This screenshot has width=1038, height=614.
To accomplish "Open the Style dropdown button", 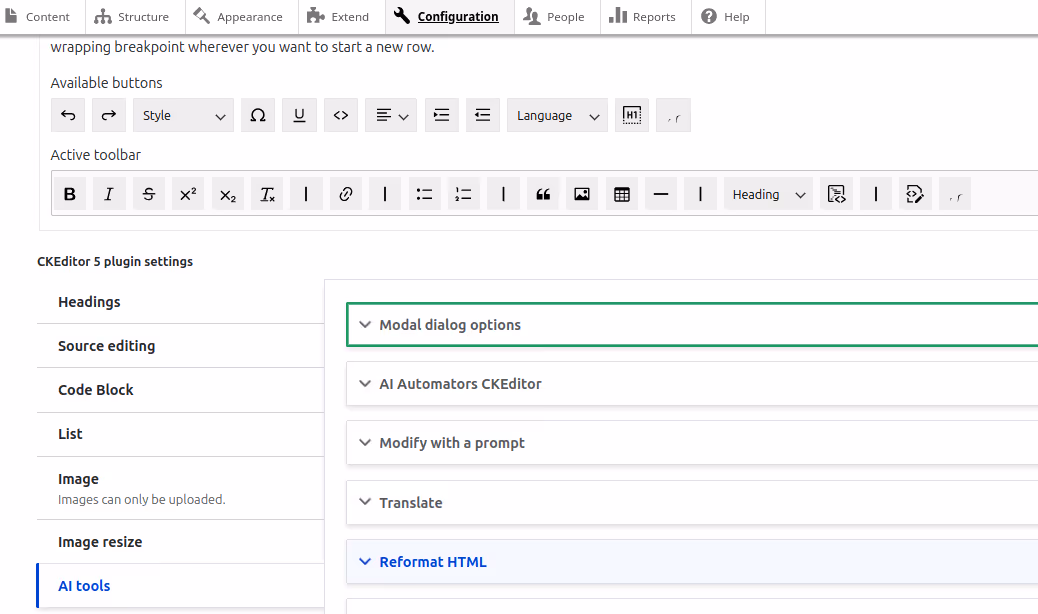I will [183, 115].
